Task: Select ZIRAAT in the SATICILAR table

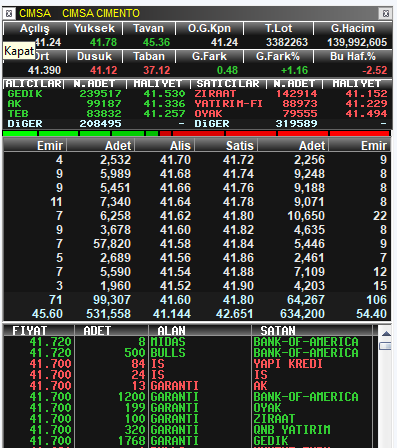Action: pos(215,94)
